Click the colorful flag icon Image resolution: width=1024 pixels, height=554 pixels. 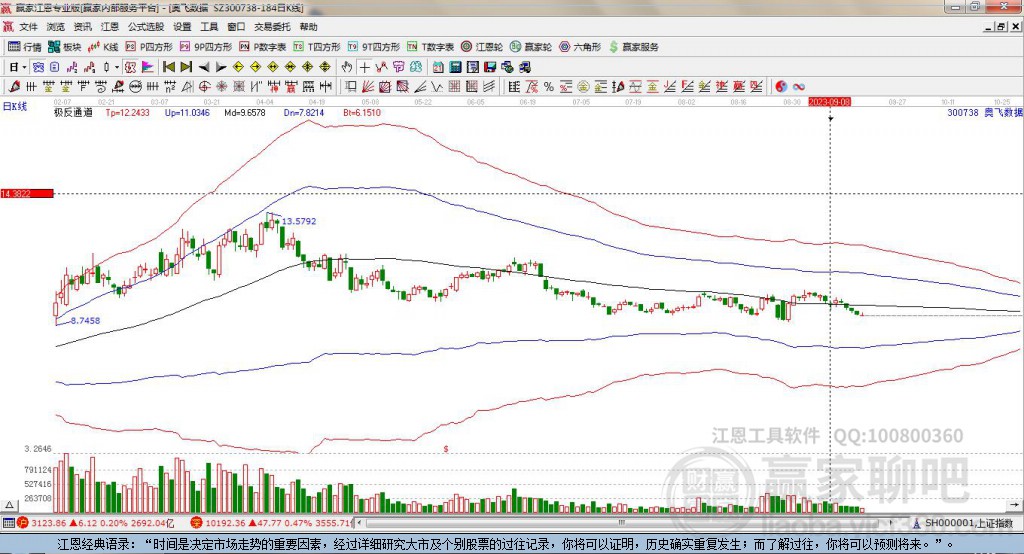click(148, 67)
